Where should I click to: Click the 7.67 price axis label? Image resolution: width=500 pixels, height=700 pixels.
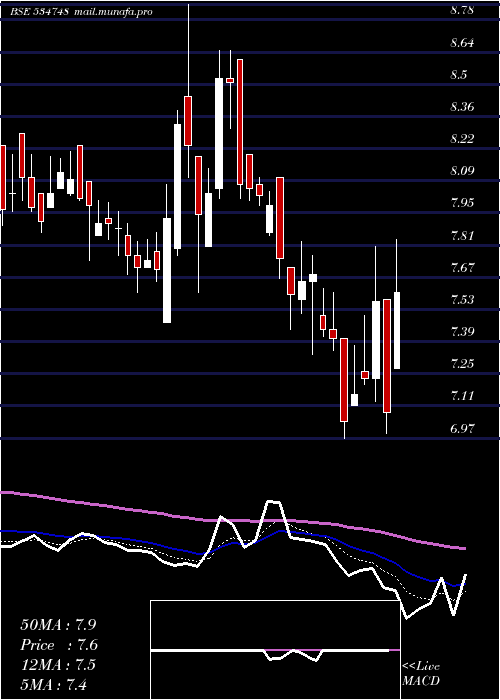(462, 267)
